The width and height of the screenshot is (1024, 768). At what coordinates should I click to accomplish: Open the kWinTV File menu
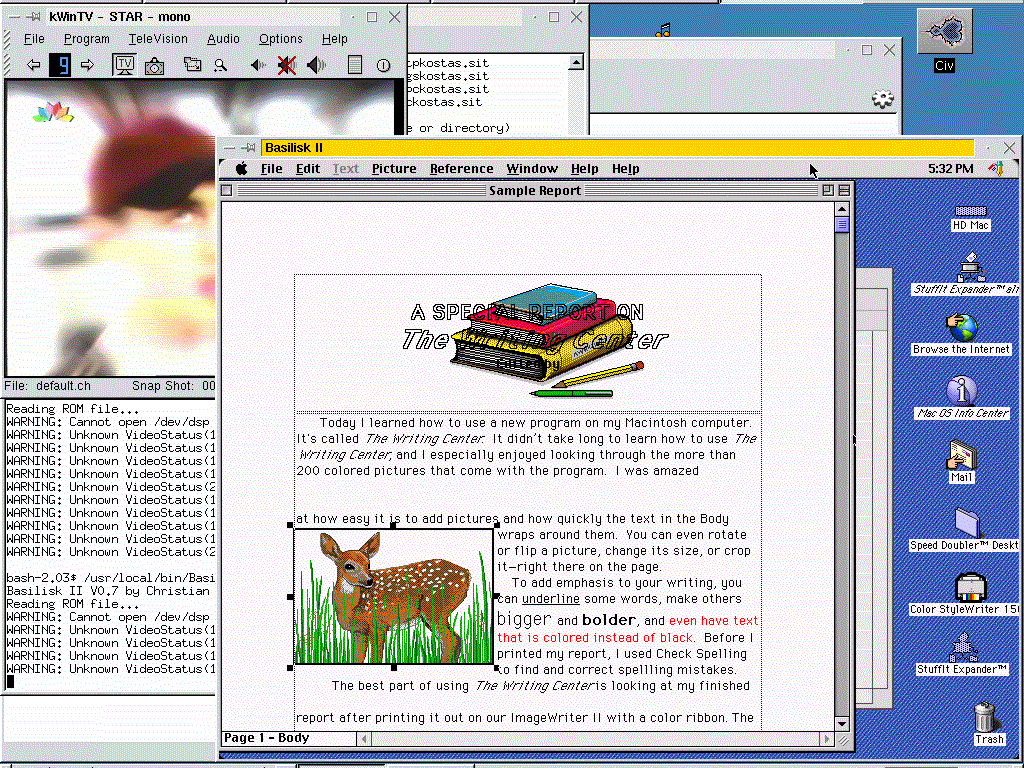coord(34,39)
